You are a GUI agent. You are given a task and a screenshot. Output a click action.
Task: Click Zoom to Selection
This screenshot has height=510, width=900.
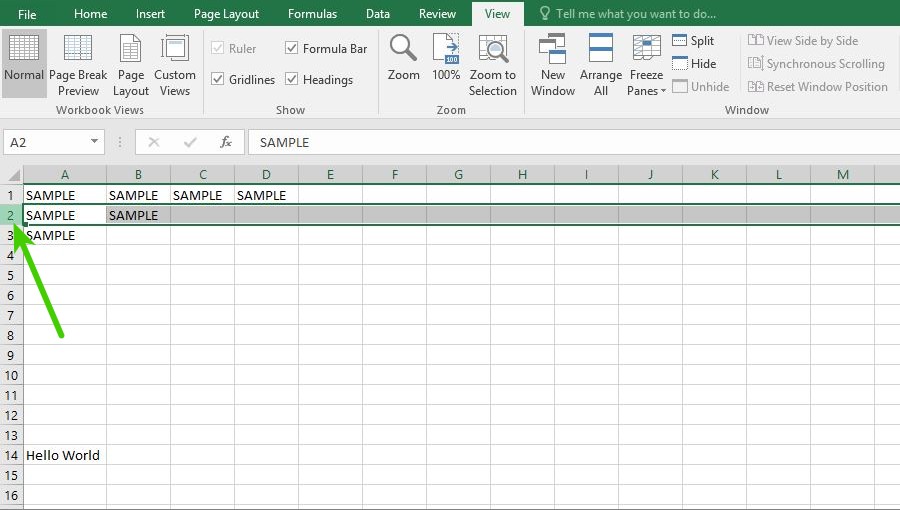point(492,65)
